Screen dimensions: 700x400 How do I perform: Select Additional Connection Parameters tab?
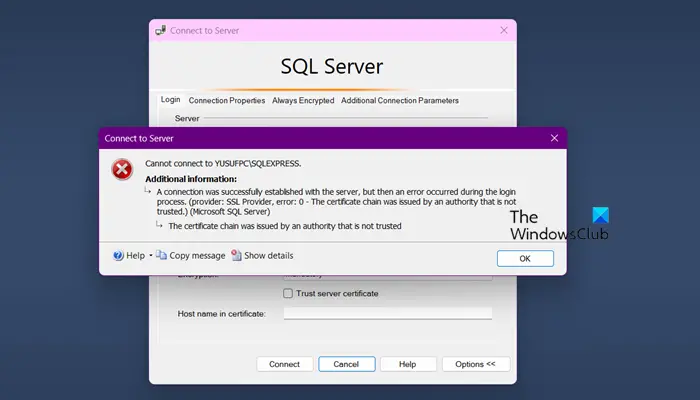point(400,100)
